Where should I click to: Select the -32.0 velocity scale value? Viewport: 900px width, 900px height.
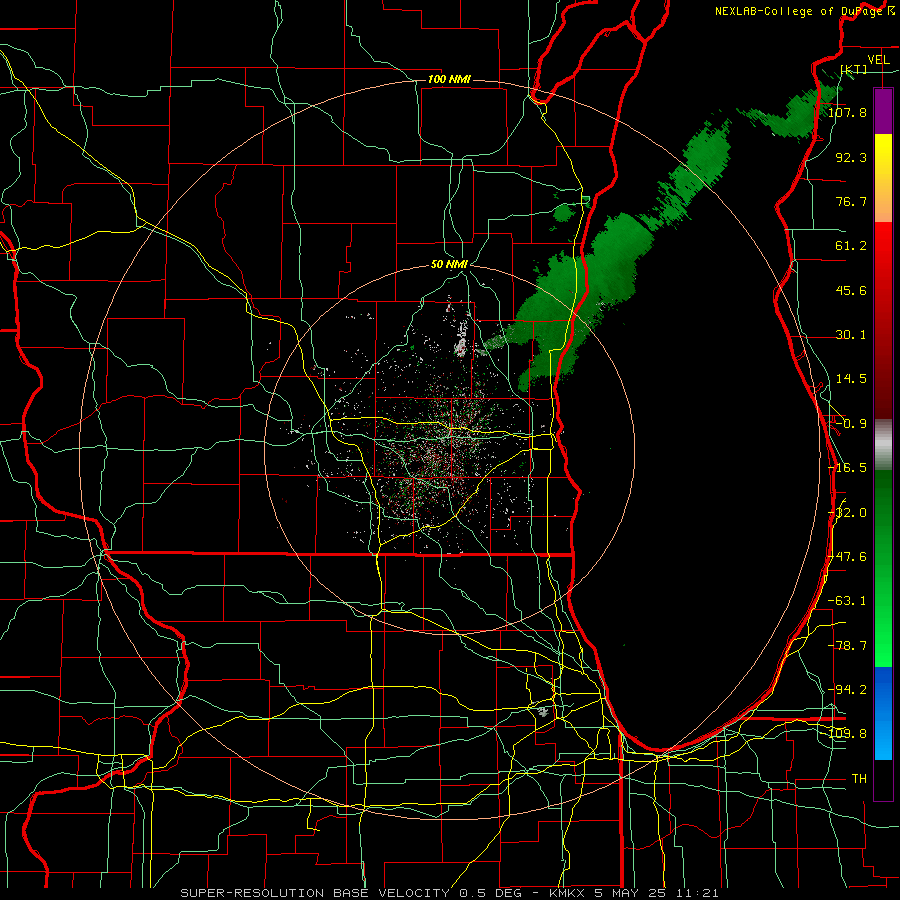(847, 513)
